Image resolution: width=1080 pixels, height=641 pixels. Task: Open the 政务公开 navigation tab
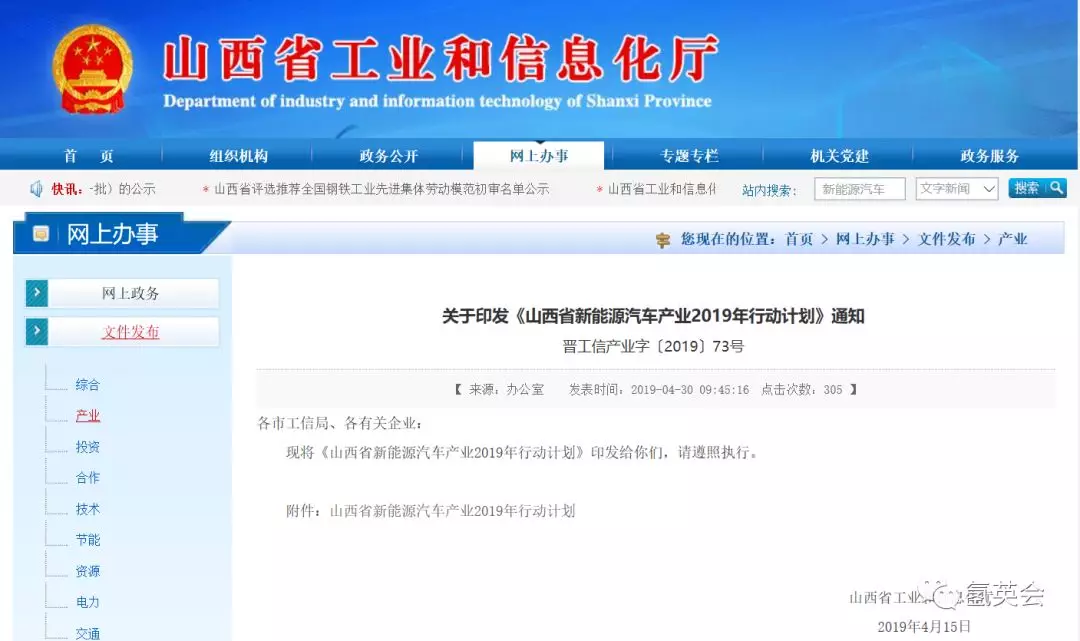click(x=388, y=156)
